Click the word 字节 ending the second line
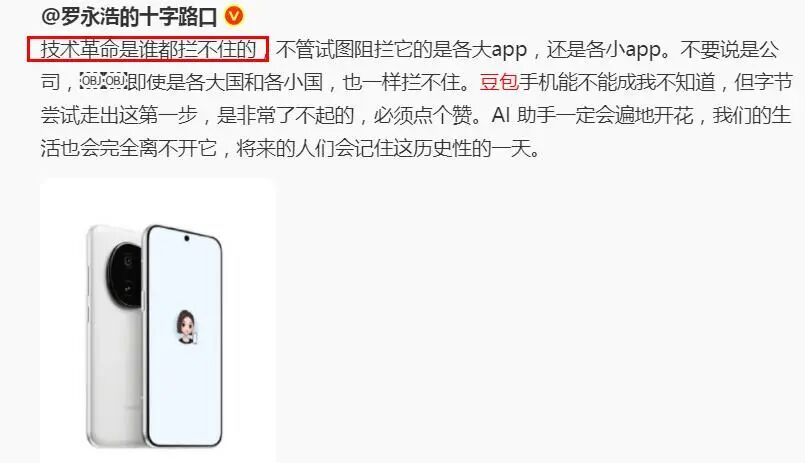 773,82
